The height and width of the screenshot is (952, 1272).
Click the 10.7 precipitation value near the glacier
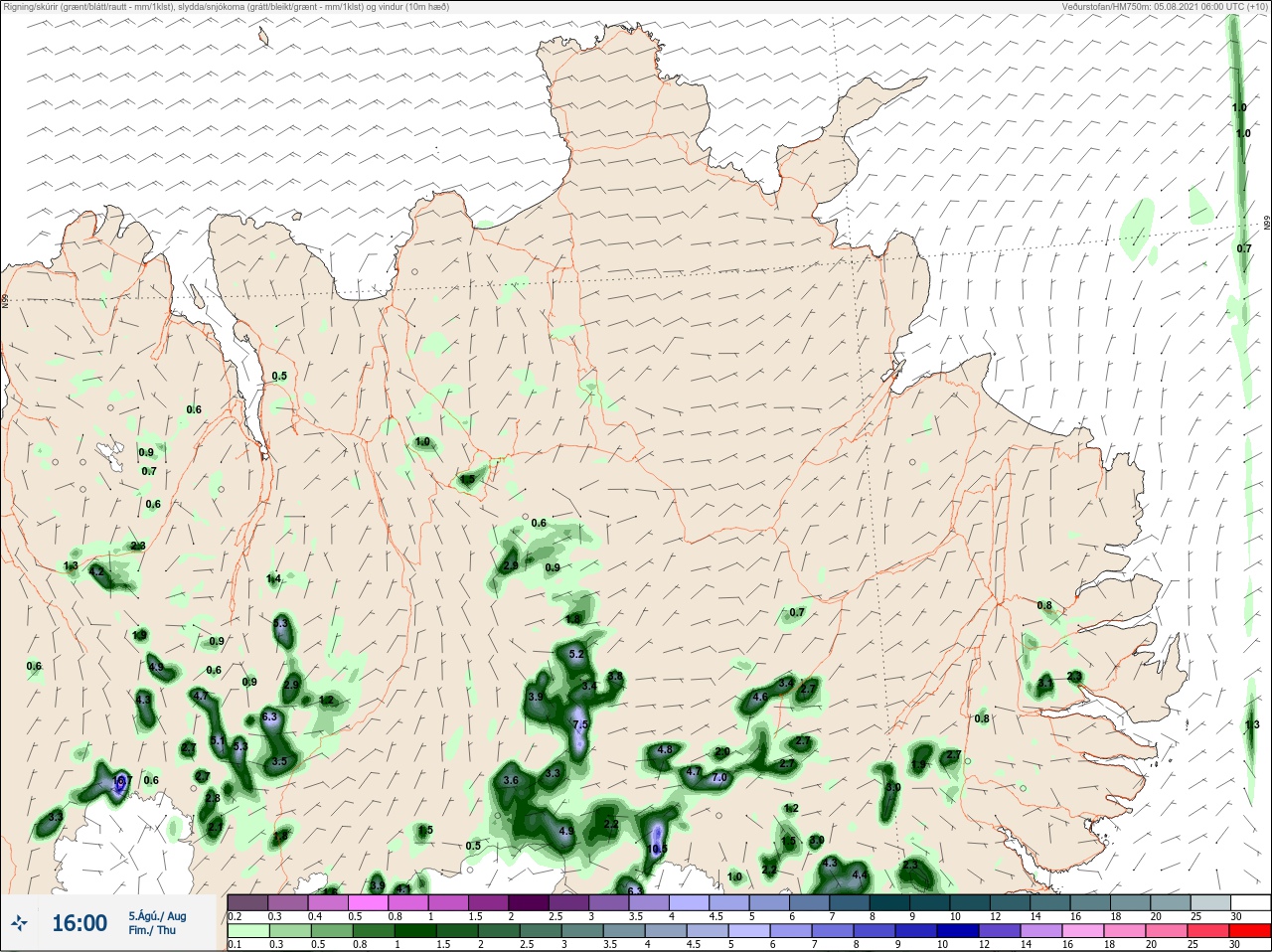(122, 781)
